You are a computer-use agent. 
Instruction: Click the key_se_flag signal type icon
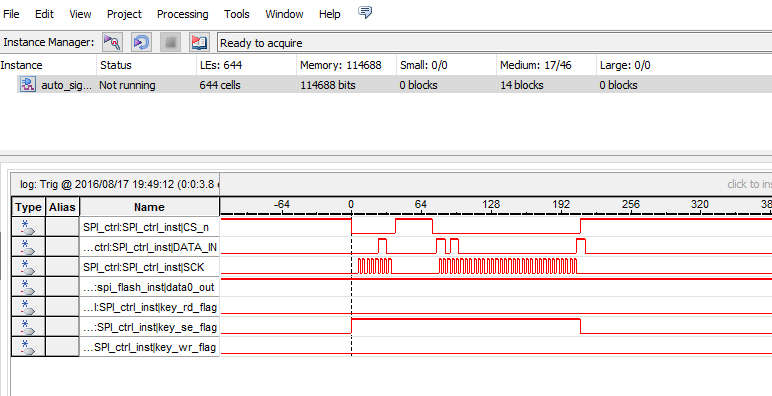28,327
